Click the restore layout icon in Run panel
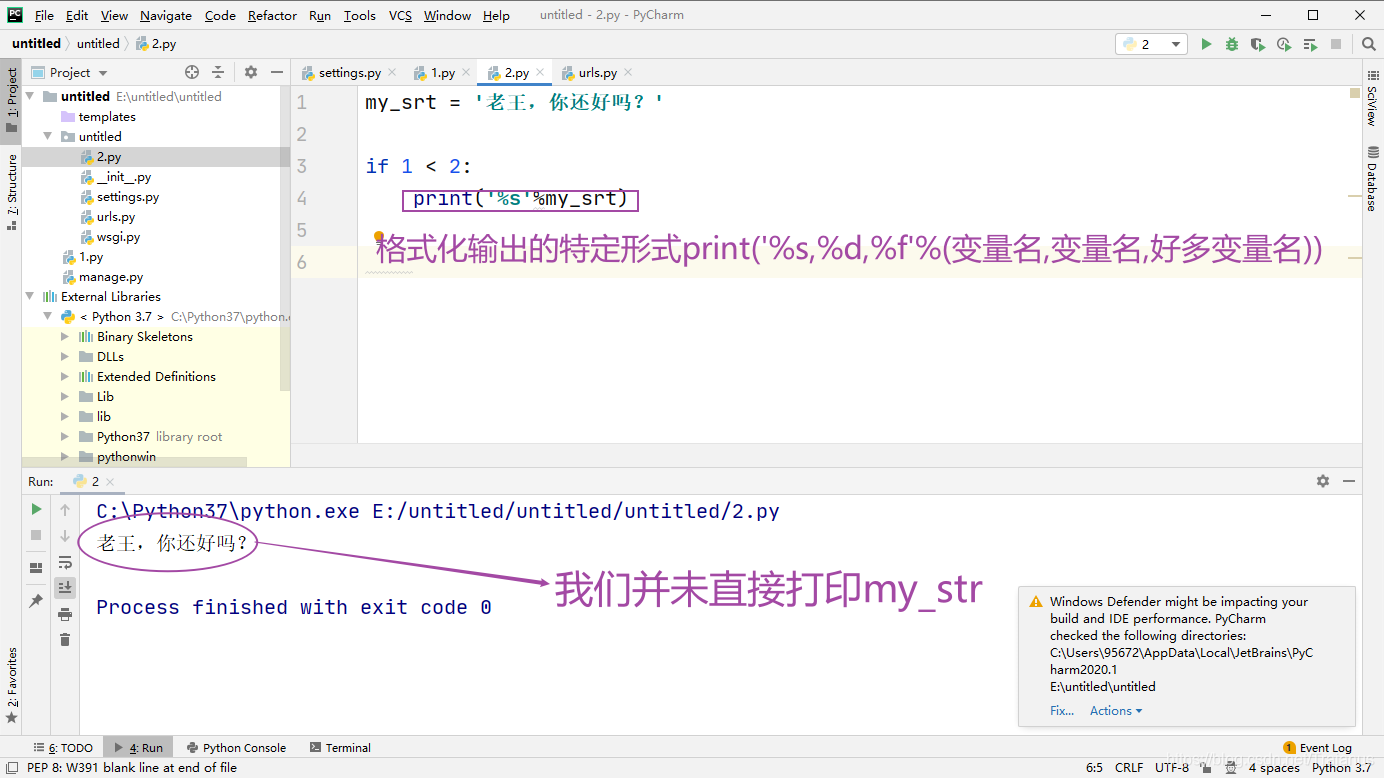The height and width of the screenshot is (778, 1384). pos(36,568)
